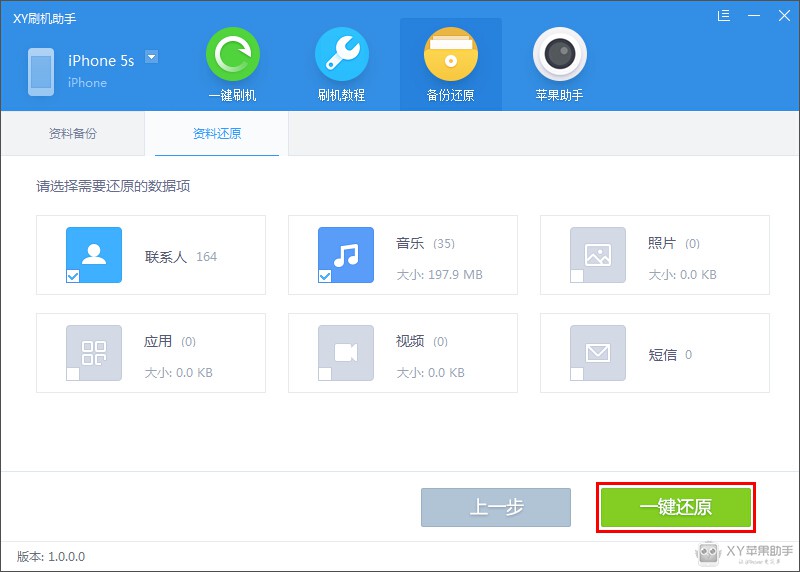The height and width of the screenshot is (572, 800).
Task: Click the 视频 video camera icon
Action: point(346,352)
